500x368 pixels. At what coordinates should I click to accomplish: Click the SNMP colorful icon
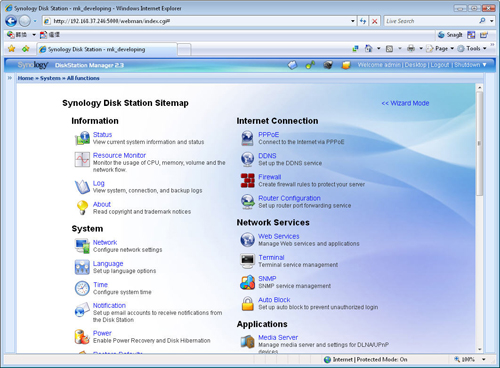[x=247, y=282]
